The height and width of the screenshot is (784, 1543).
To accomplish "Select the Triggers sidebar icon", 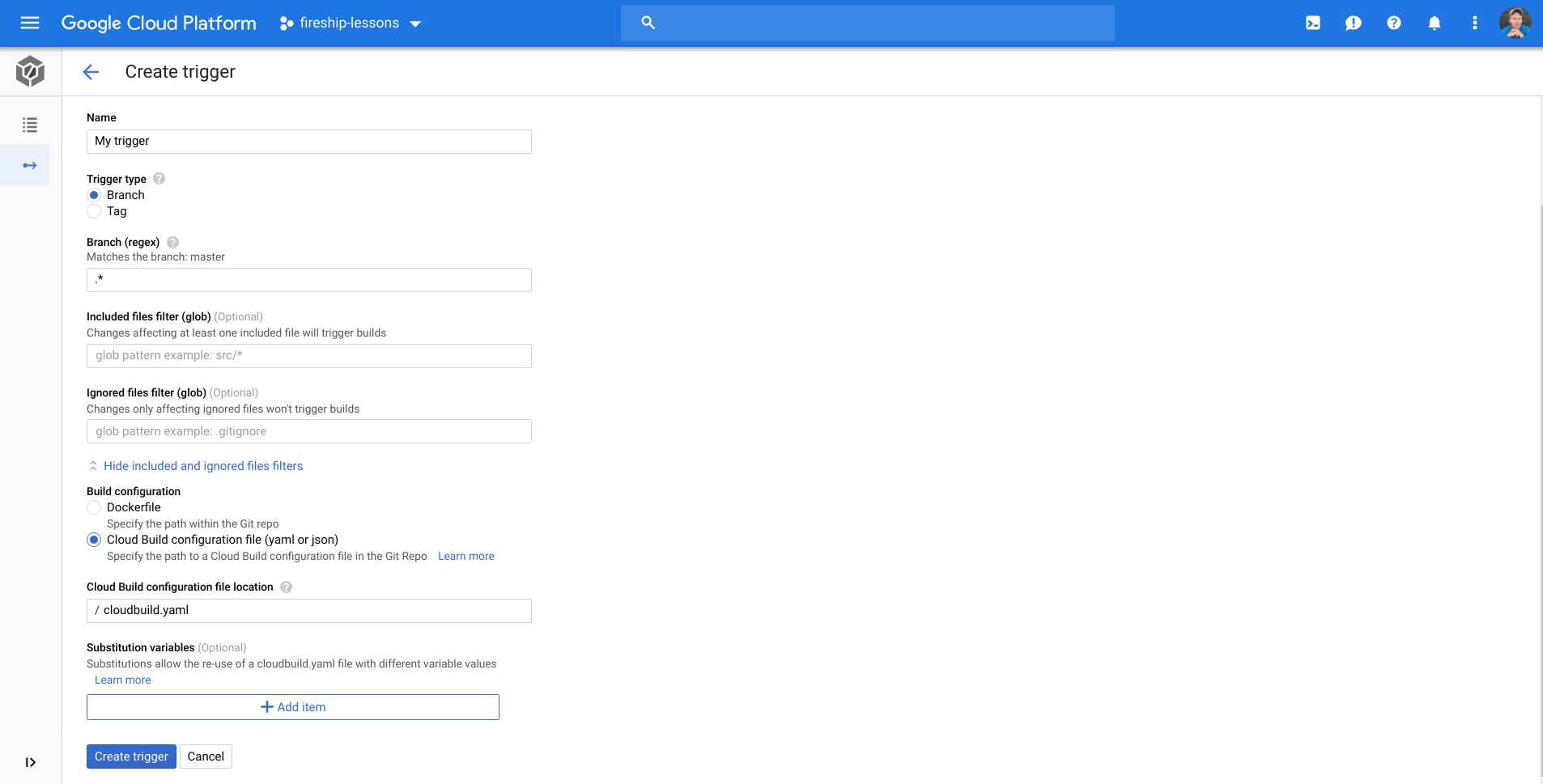I will tap(29, 165).
